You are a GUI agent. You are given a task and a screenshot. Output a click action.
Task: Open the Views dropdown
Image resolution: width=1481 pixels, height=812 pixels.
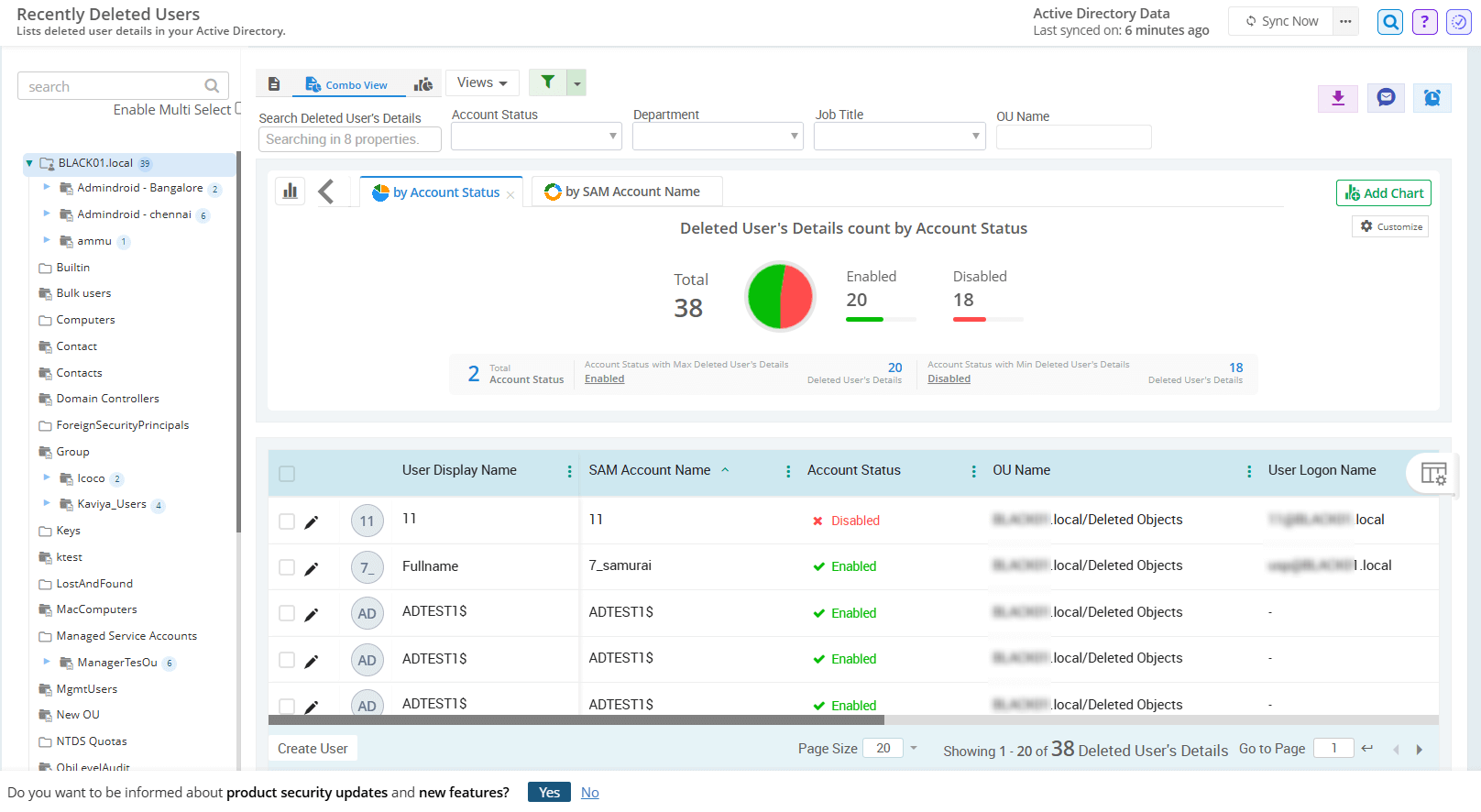pos(482,82)
